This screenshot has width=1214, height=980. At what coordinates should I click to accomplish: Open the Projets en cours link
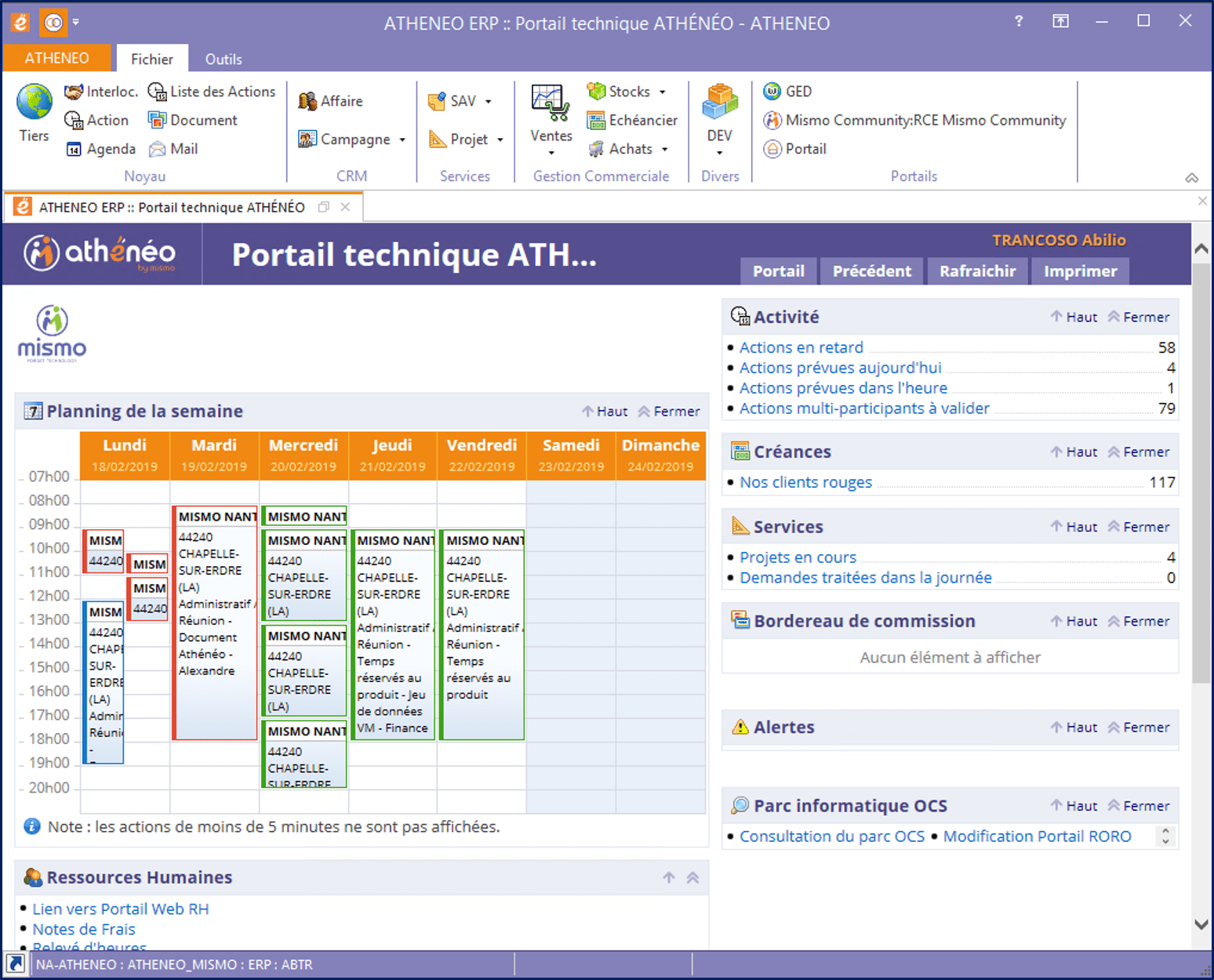pyautogui.click(x=798, y=557)
